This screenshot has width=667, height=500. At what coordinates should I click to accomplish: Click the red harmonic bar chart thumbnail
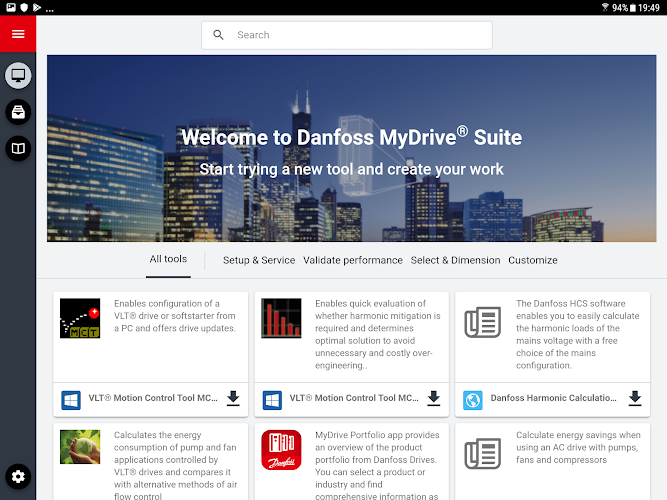[x=281, y=318]
